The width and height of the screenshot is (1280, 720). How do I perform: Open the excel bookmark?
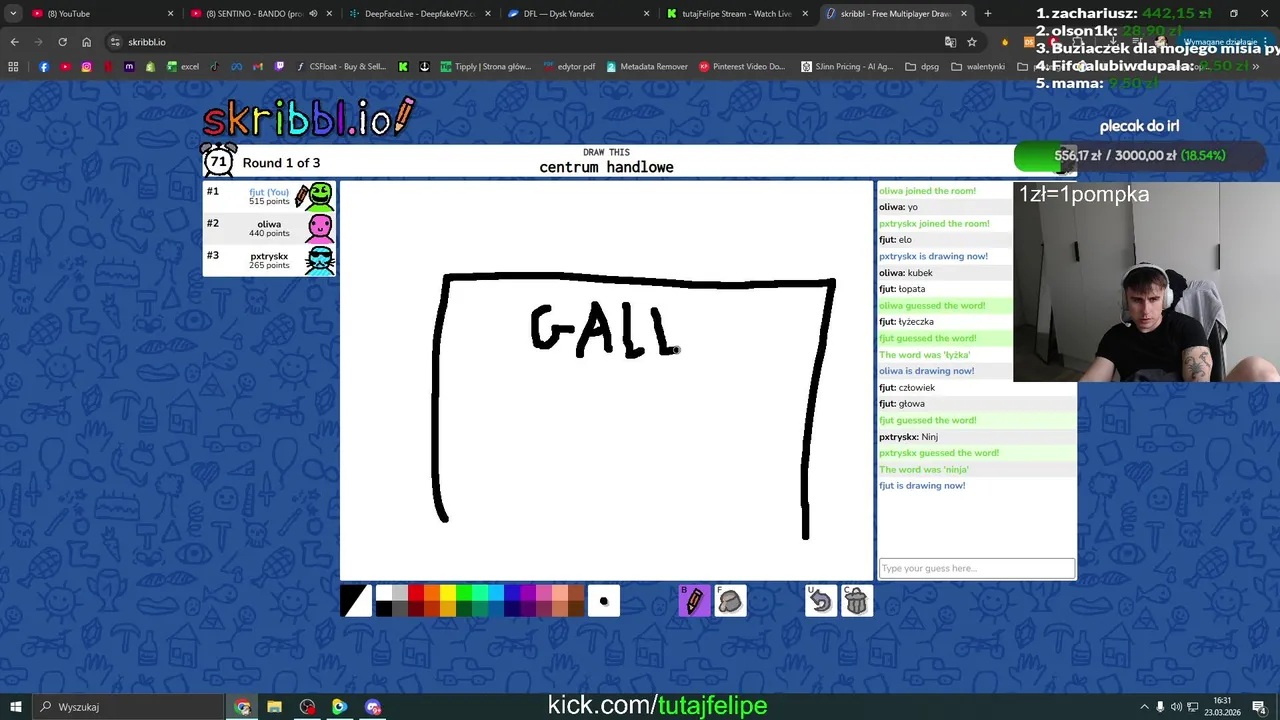(x=183, y=67)
